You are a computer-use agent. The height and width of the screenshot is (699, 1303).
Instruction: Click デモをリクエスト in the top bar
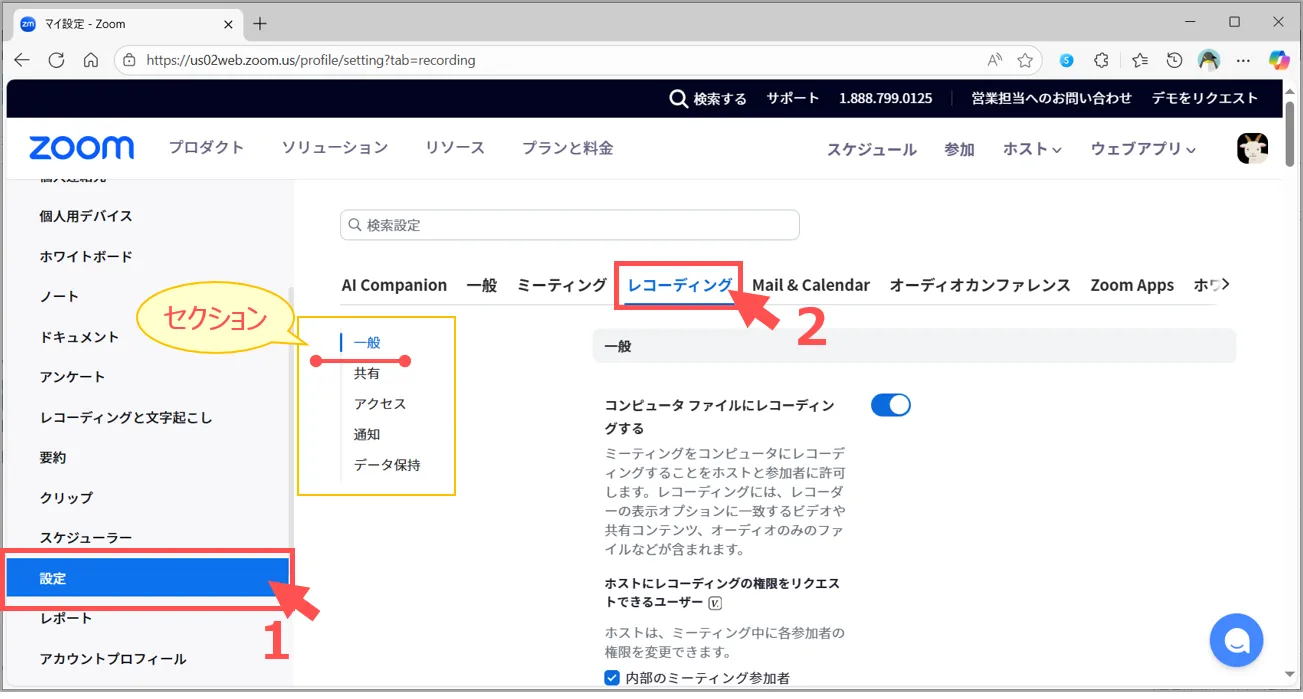[1205, 98]
